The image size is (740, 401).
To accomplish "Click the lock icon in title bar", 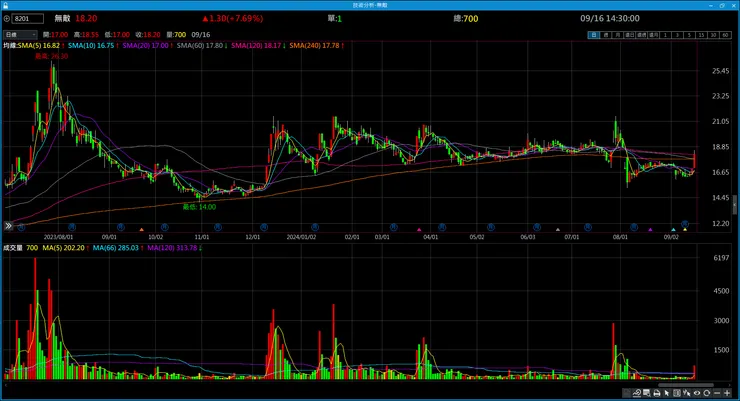I will point(6,5).
